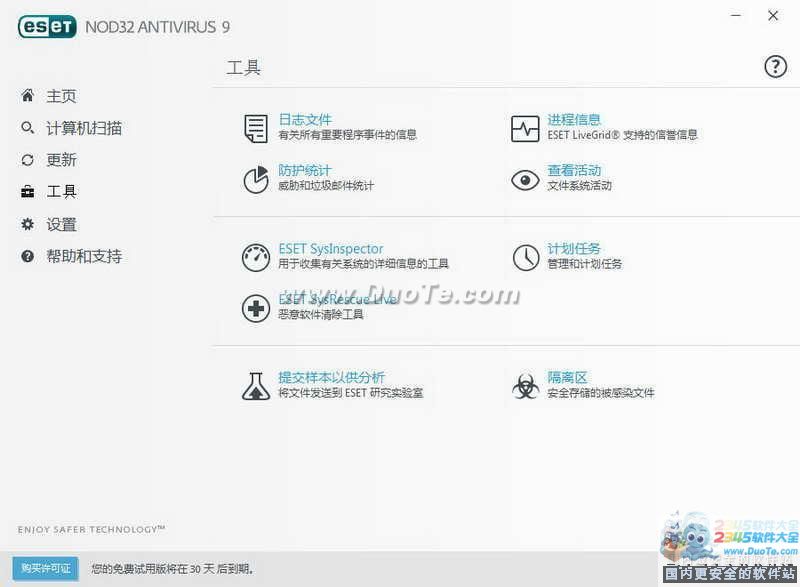
Task: Open the quarantine biohazard icon
Action: click(x=525, y=386)
